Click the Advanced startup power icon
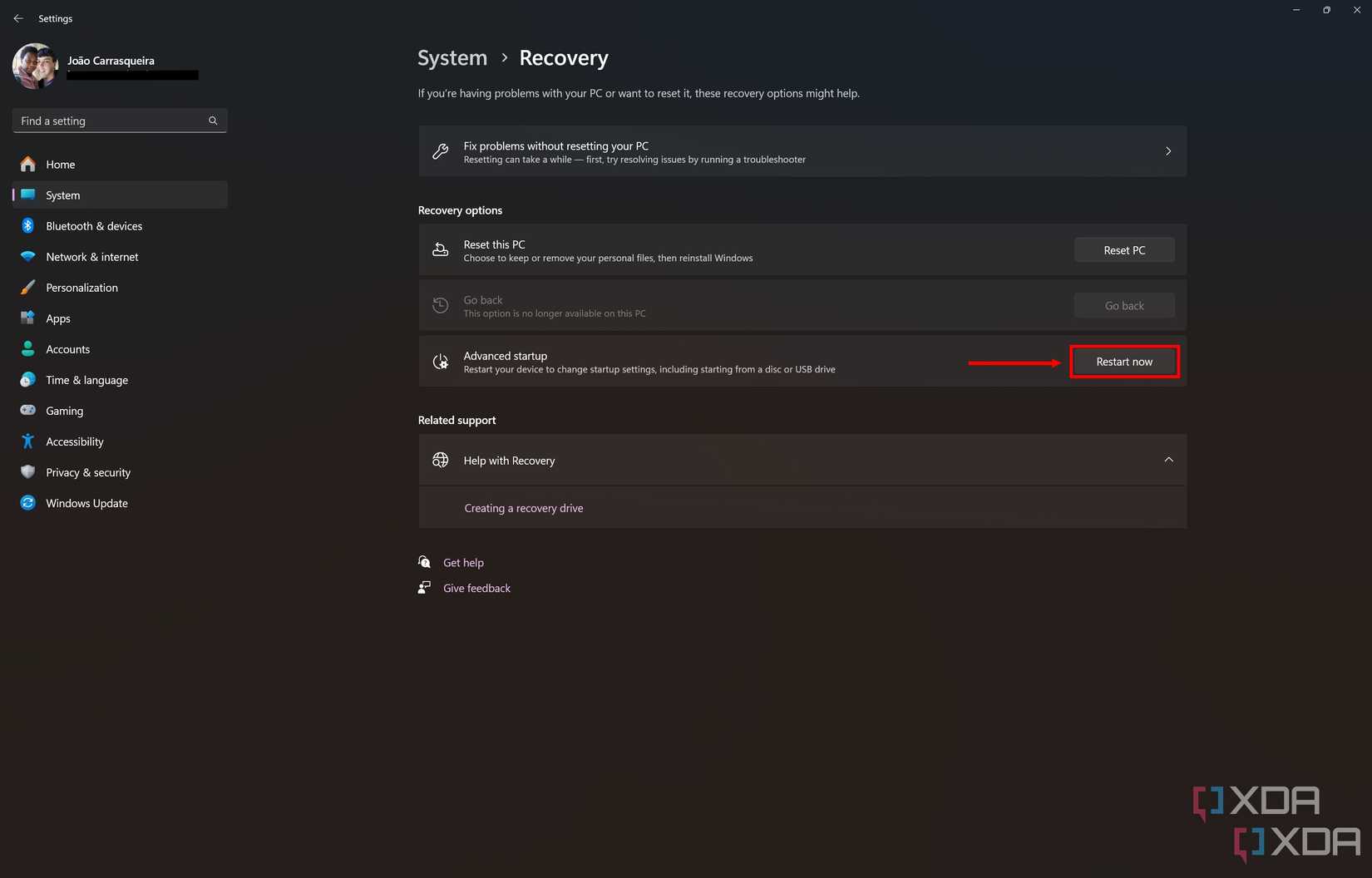Viewport: 1372px width, 878px height. click(441, 361)
